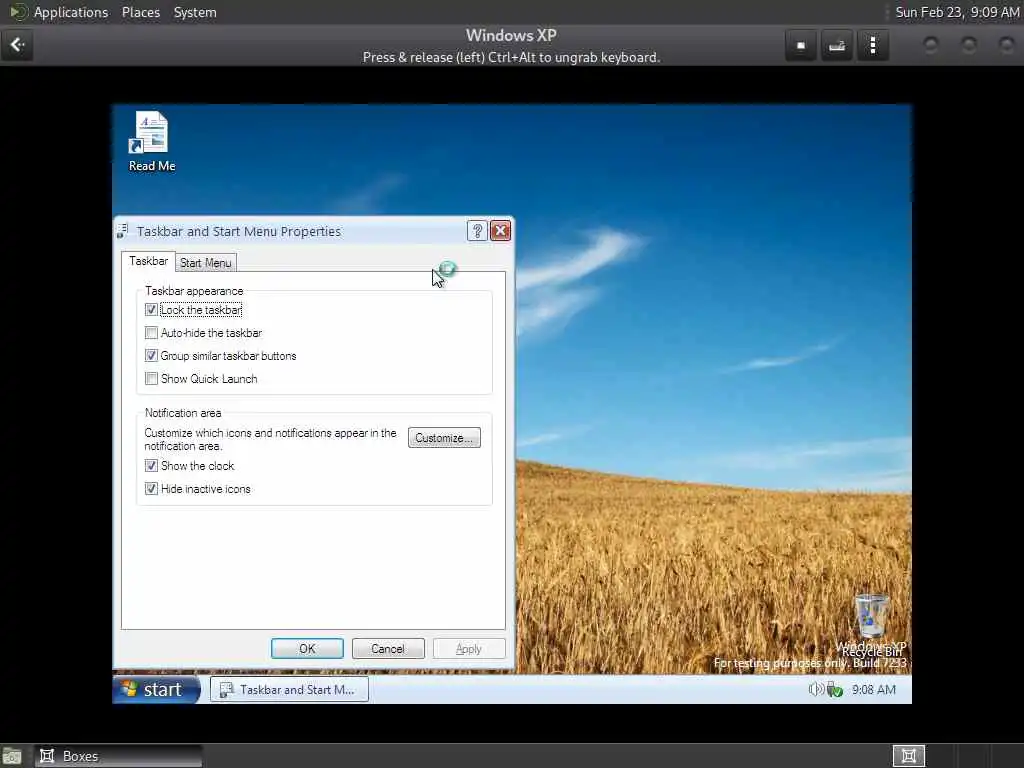Click the Boxes back arrow button
Image resolution: width=1024 pixels, height=768 pixels.
click(17, 44)
